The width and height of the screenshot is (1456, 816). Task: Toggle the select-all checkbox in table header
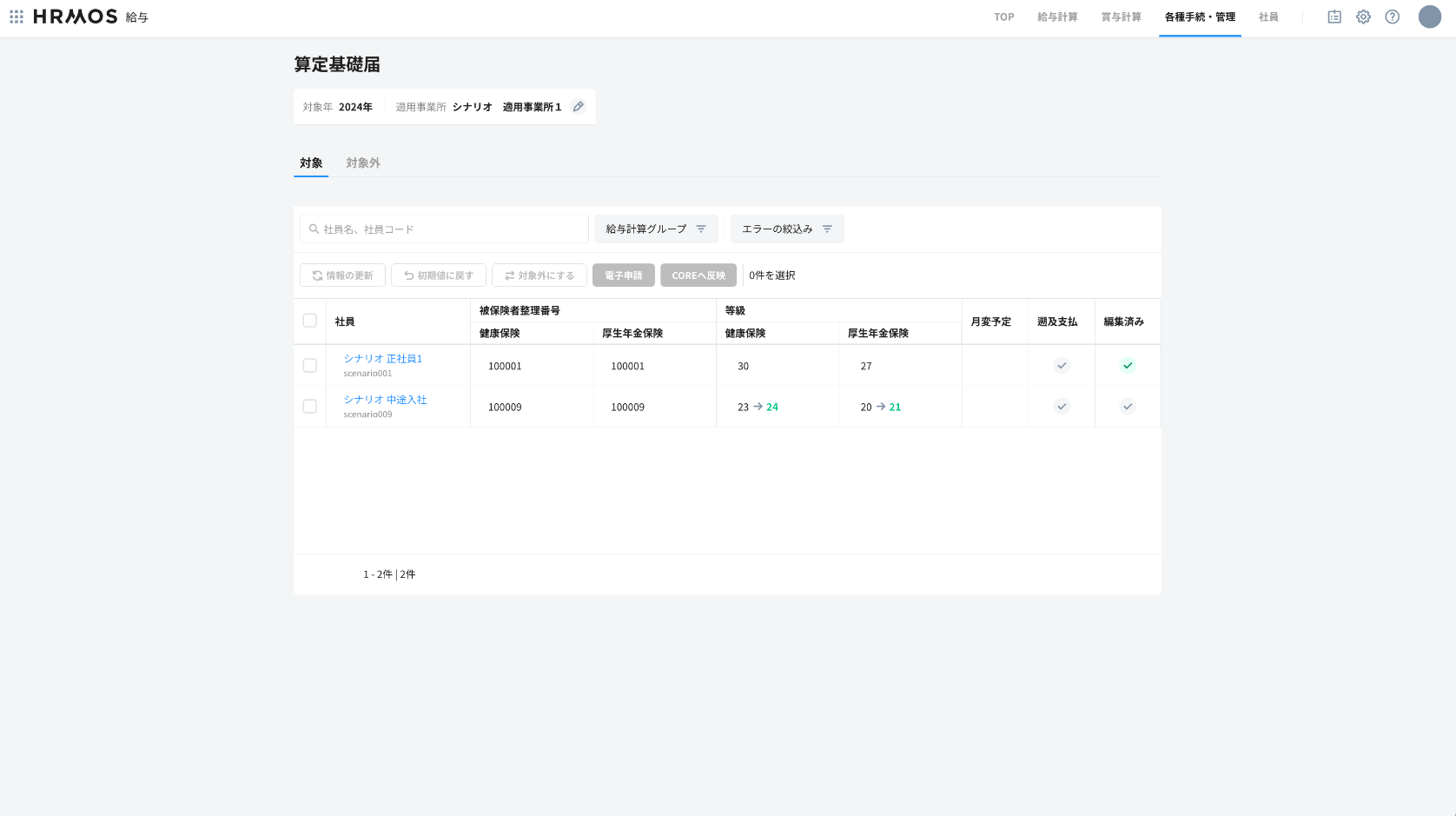coord(309,321)
